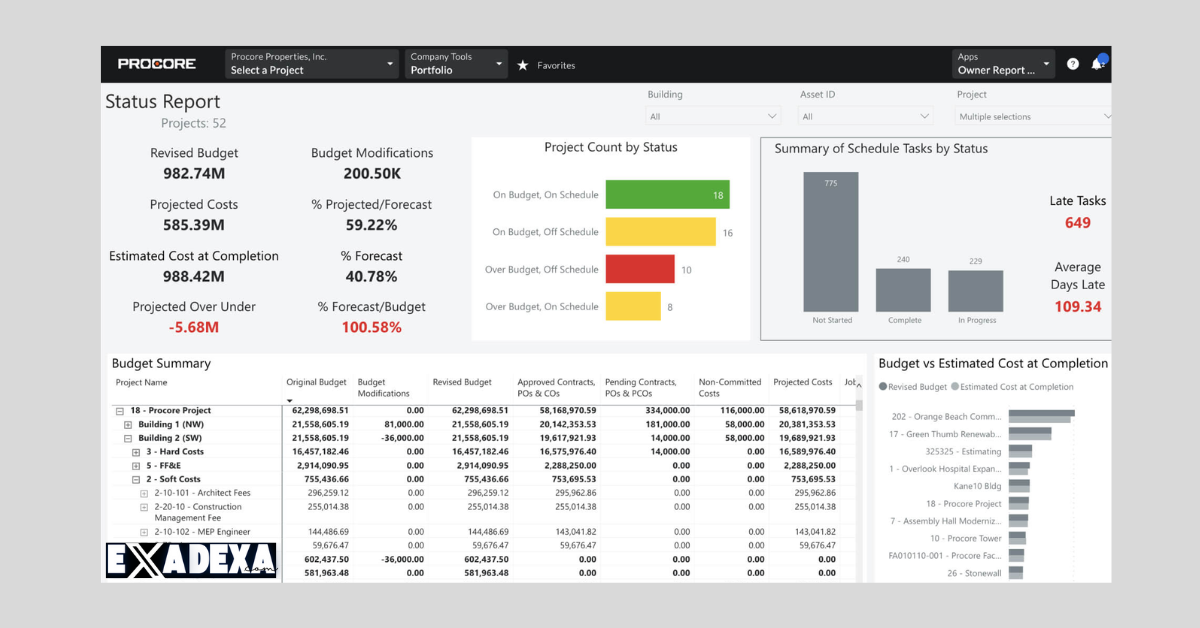This screenshot has height=628, width=1200.
Task: Open the Project Multiple selections filter
Action: pos(1031,115)
